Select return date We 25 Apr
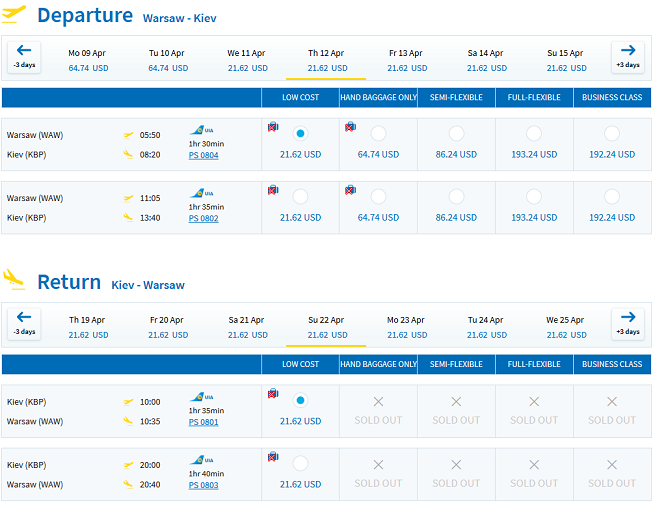 point(566,327)
